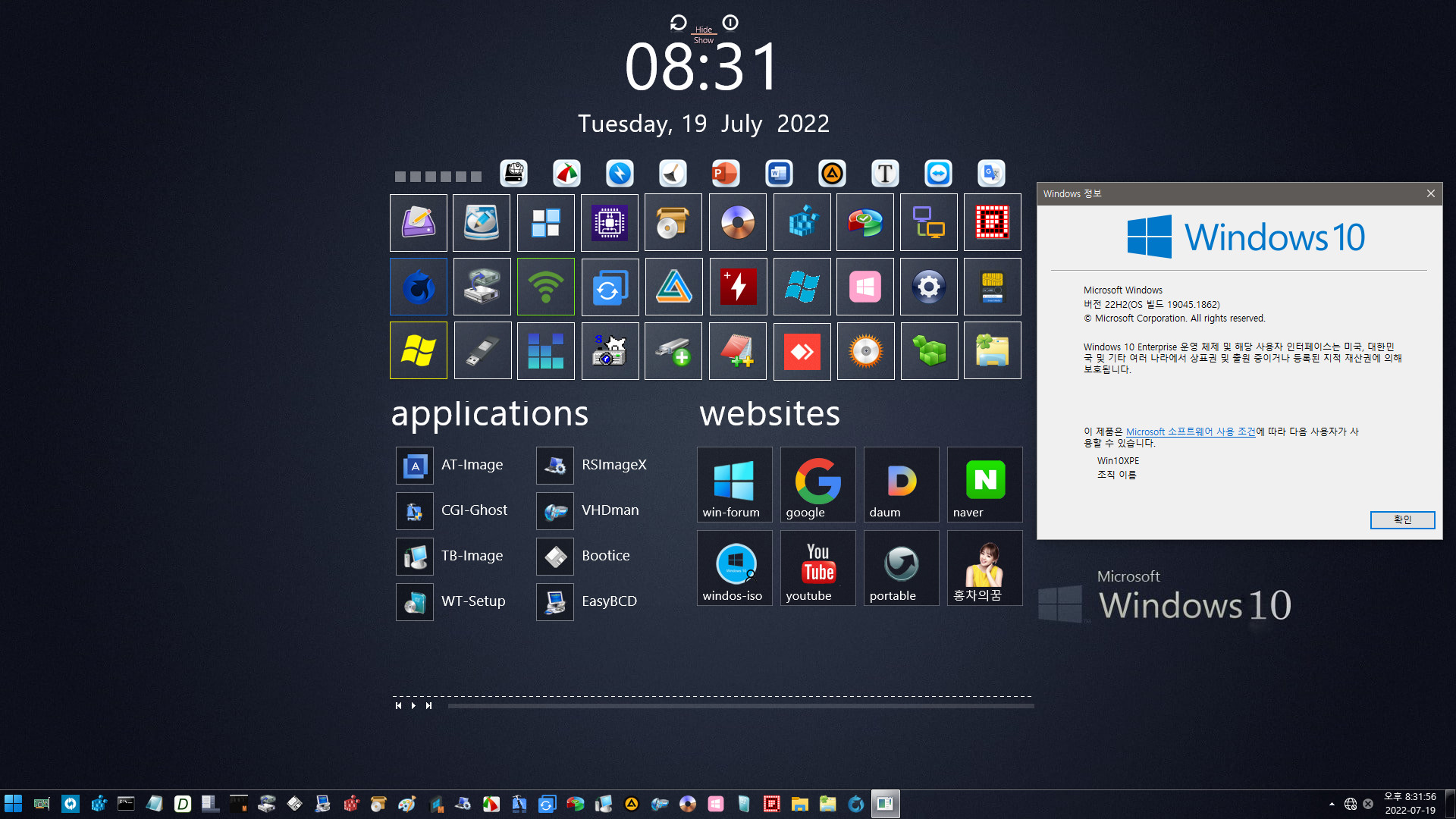Screen dimensions: 1456x819
Task: Open the clover folder explorer tile
Action: coord(993,350)
